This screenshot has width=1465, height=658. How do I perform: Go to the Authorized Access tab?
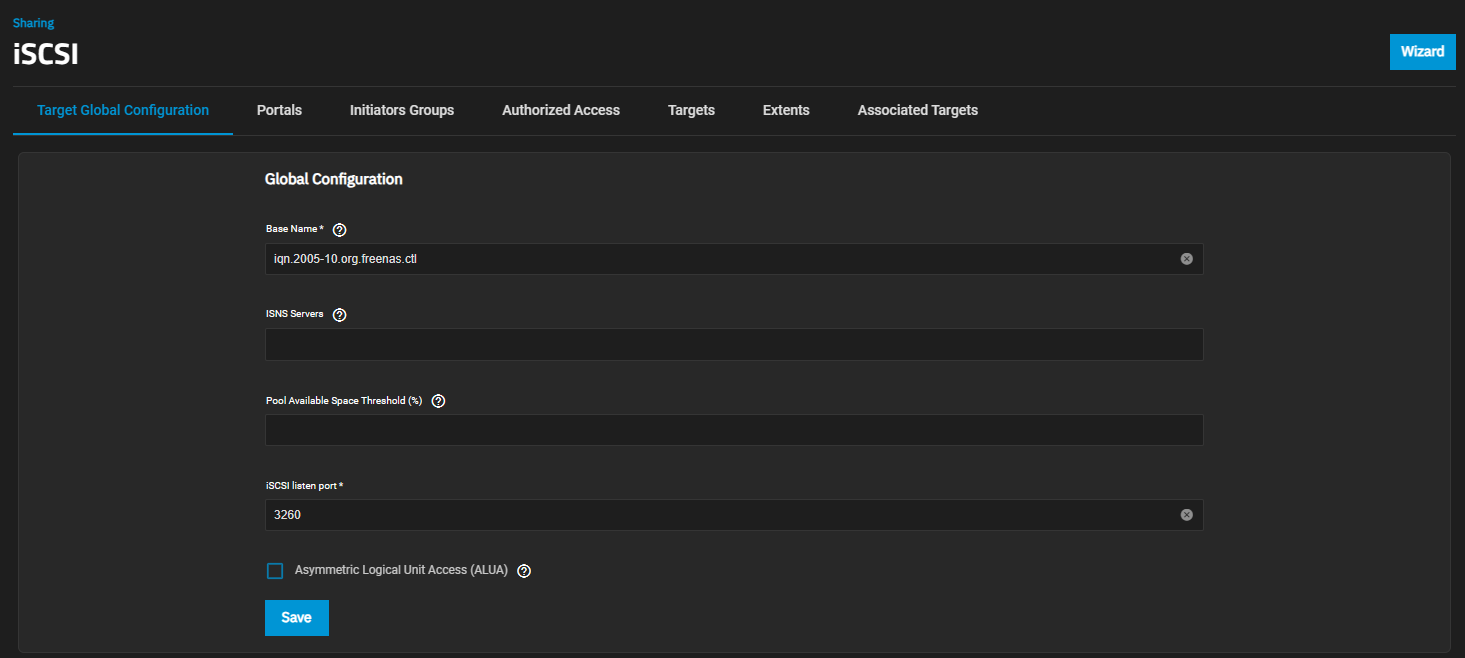point(561,110)
